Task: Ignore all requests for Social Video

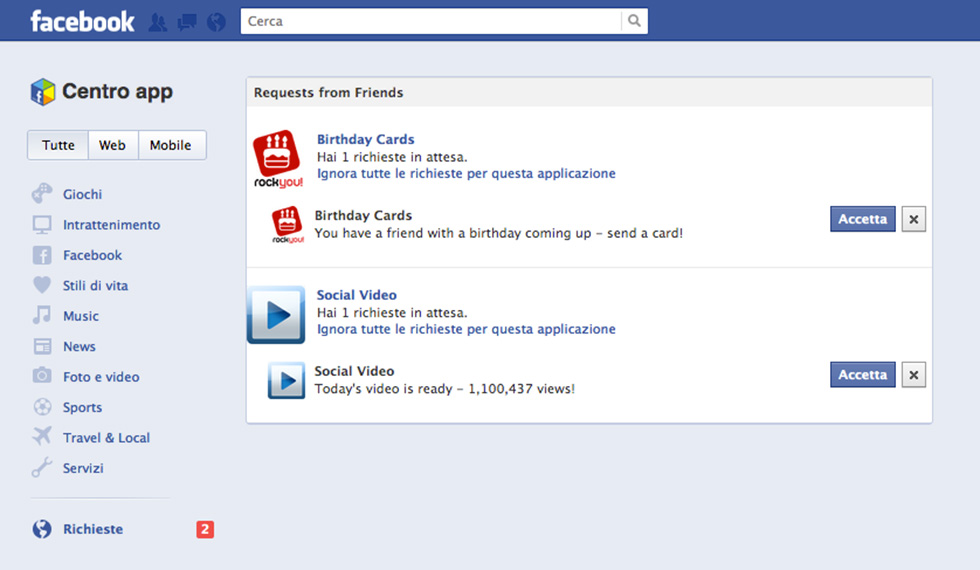Action: tap(466, 329)
